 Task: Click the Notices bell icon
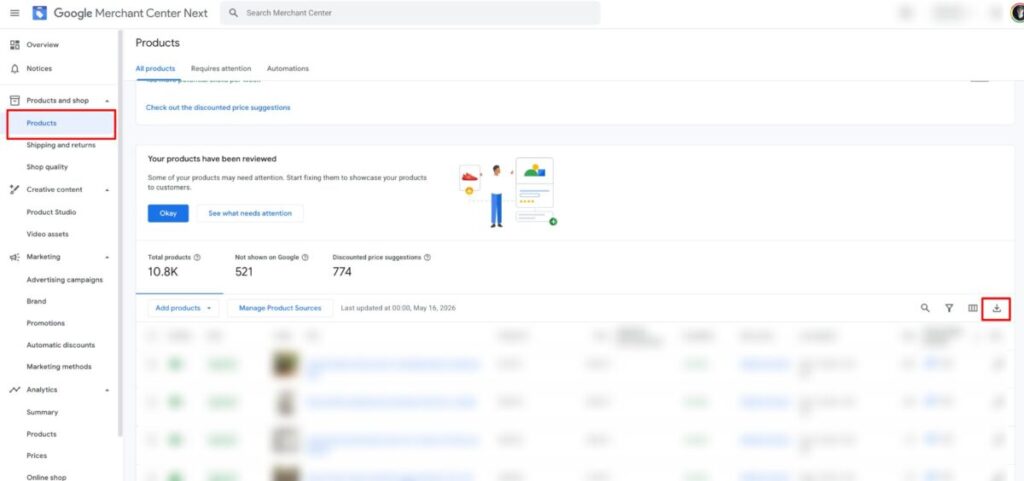[x=14, y=69]
